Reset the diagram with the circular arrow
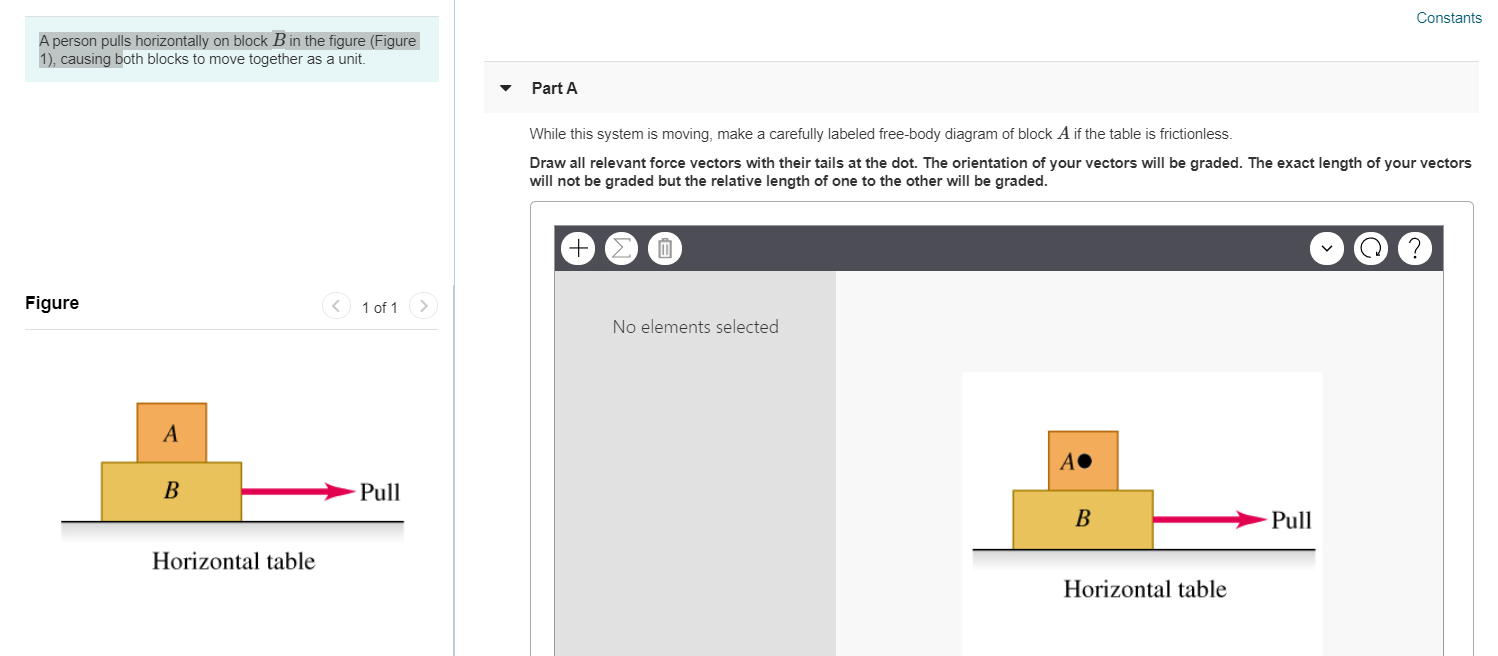1498x656 pixels. [x=1371, y=247]
